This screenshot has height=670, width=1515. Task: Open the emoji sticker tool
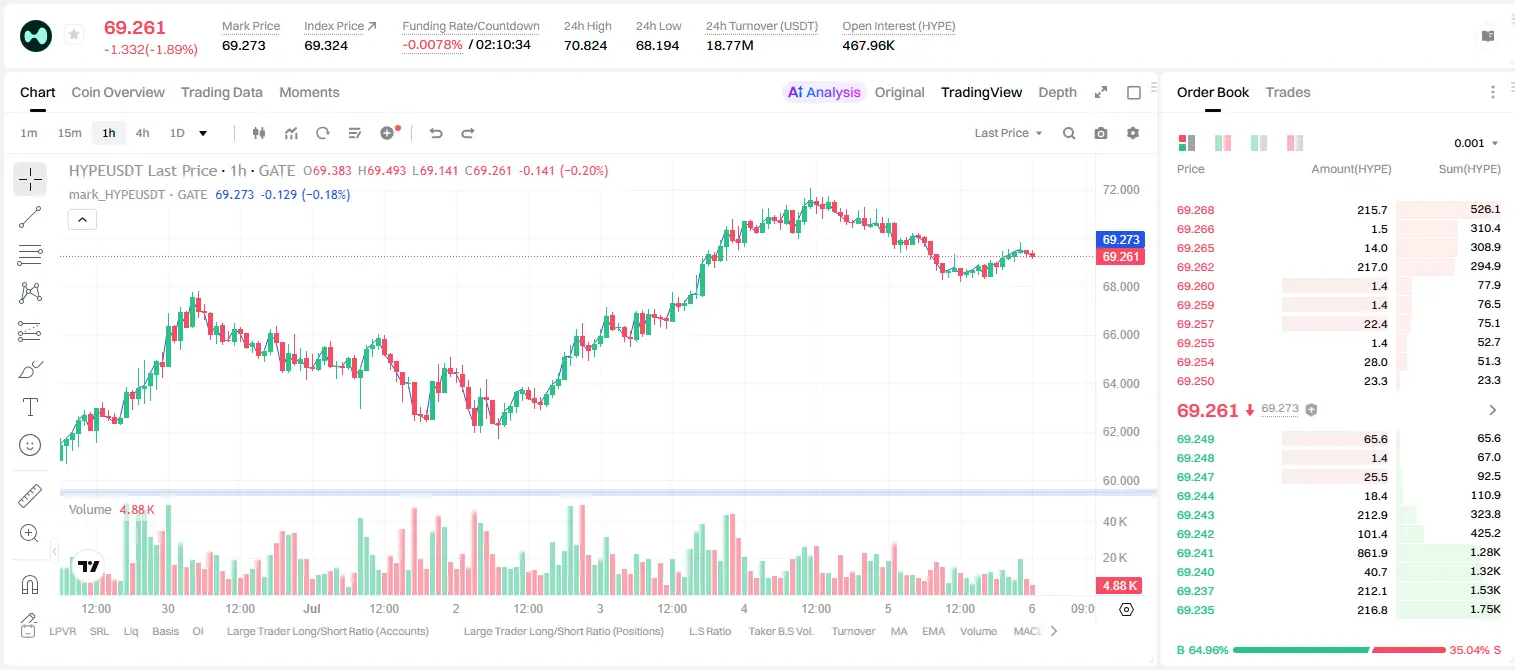(30, 445)
